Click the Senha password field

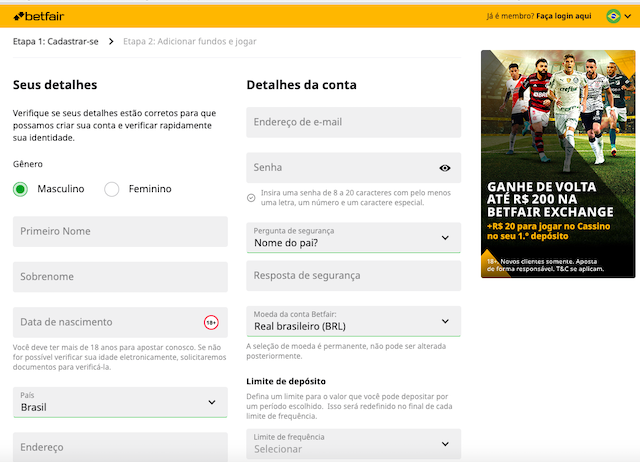click(x=353, y=168)
